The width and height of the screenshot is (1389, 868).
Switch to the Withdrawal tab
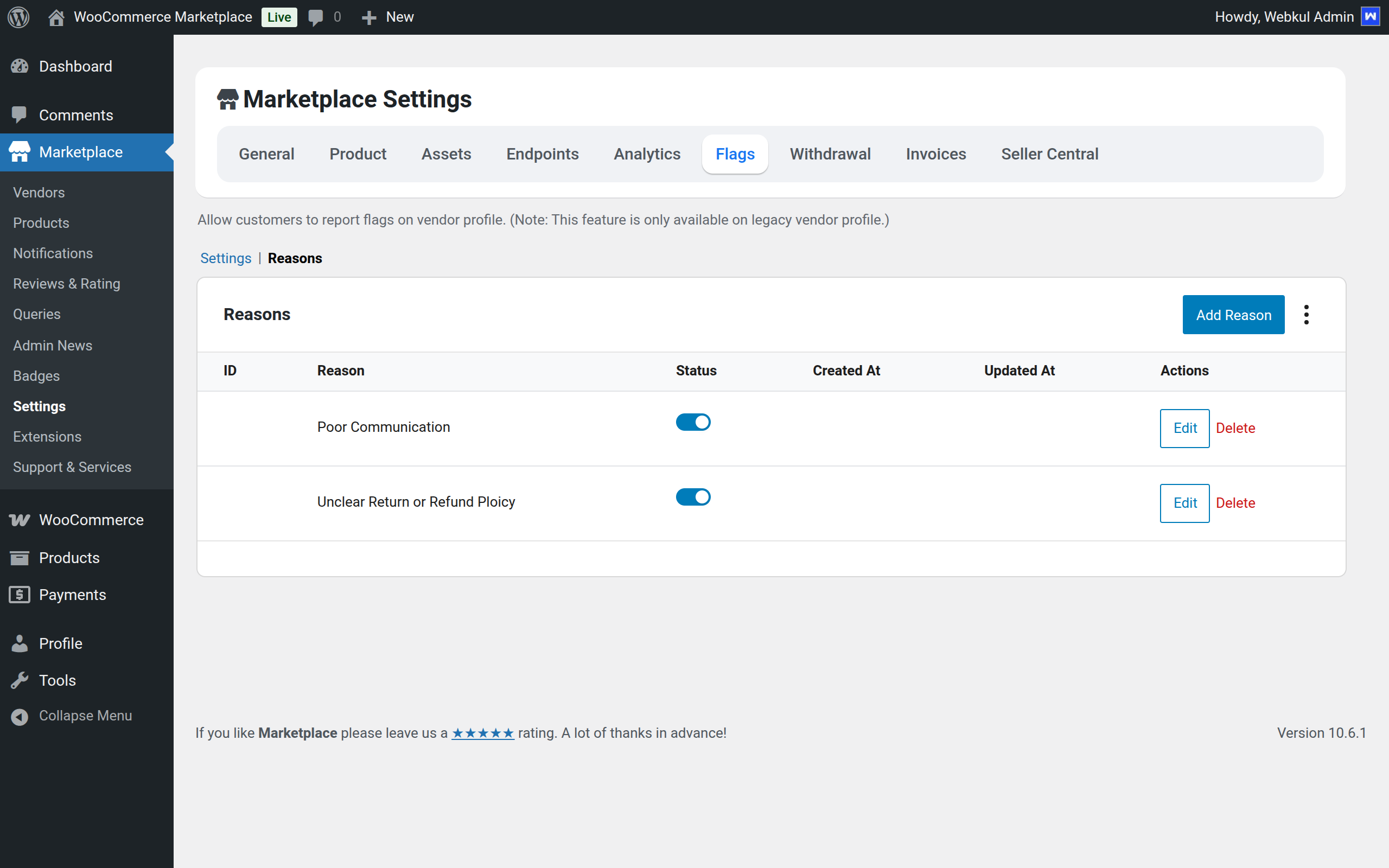[x=830, y=154]
